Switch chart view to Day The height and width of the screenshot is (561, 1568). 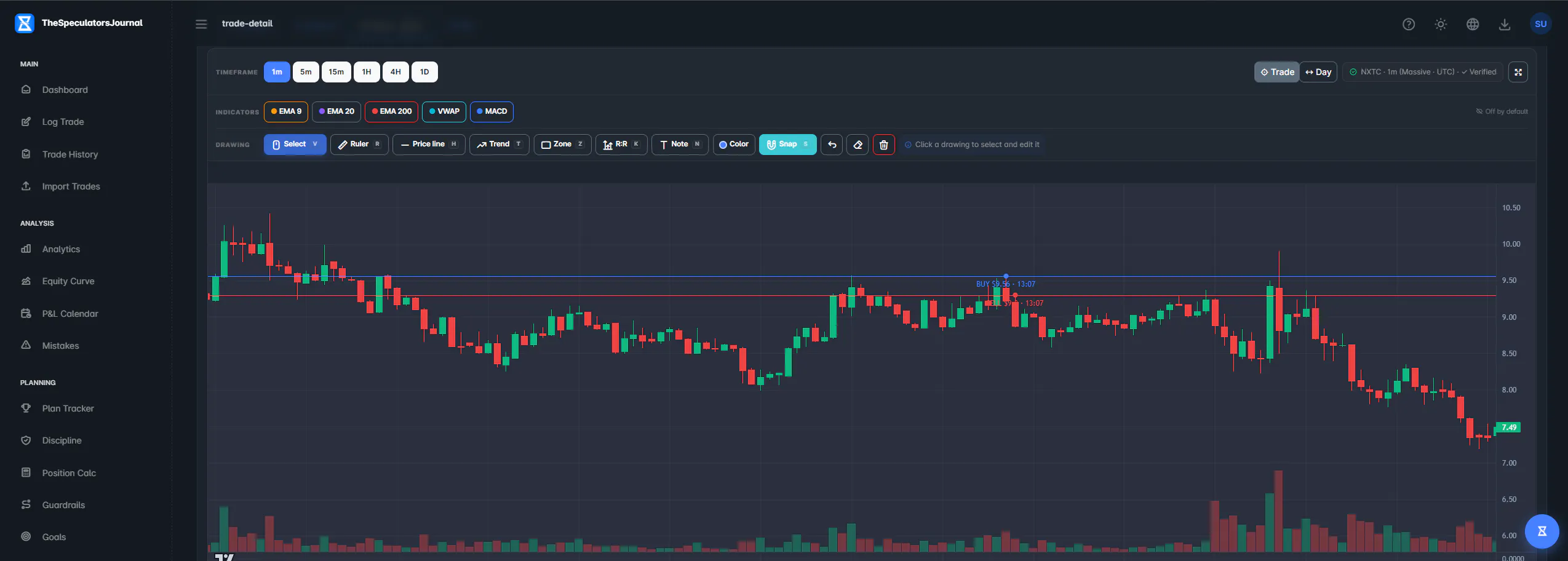[1318, 72]
